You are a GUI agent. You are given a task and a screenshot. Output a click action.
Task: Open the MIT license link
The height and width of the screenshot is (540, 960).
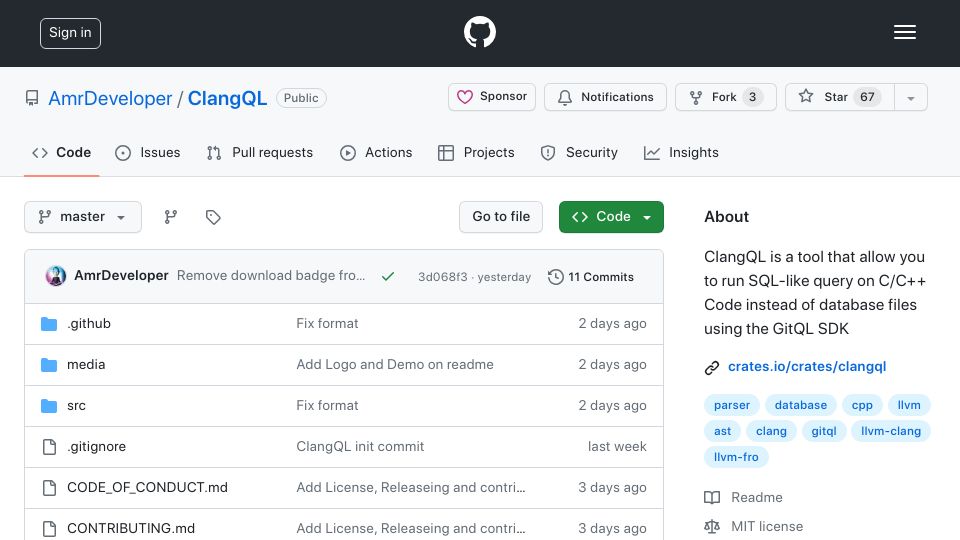(x=754, y=527)
